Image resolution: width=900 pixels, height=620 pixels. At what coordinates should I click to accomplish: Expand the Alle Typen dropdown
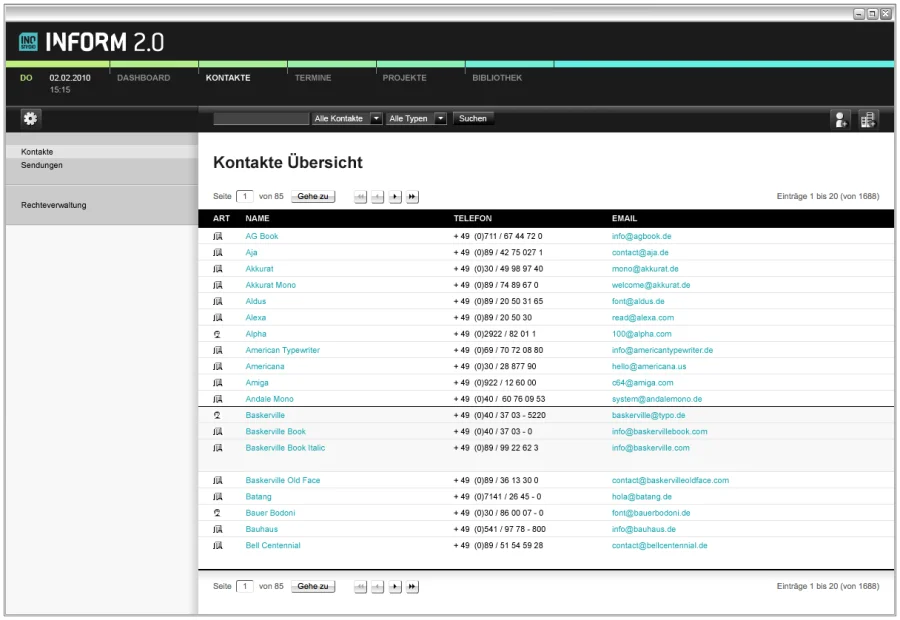click(x=440, y=119)
